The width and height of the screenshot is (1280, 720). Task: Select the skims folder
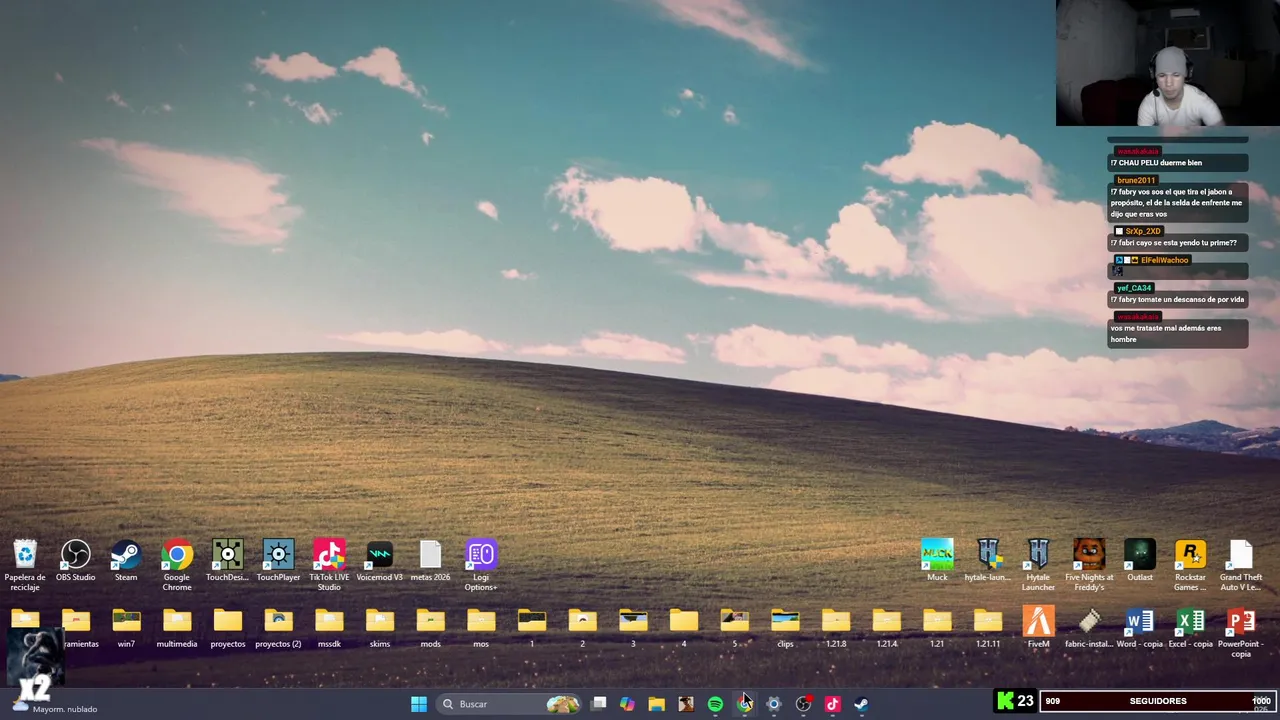coord(380,628)
